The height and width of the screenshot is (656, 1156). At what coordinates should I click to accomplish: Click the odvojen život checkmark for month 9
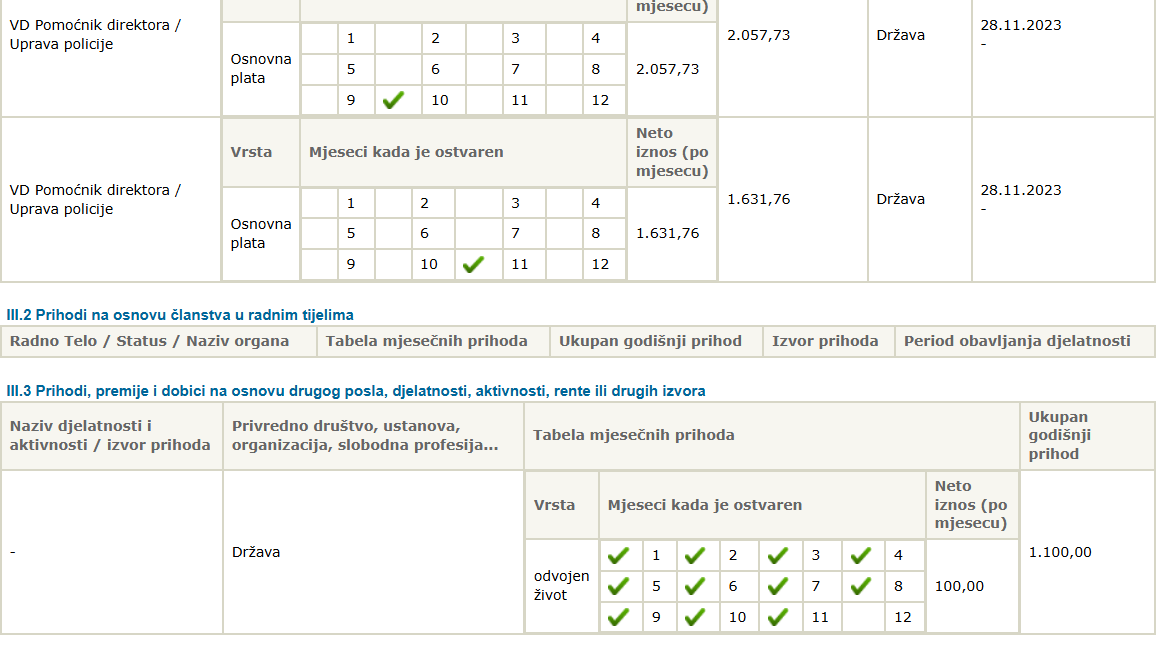pos(619,617)
